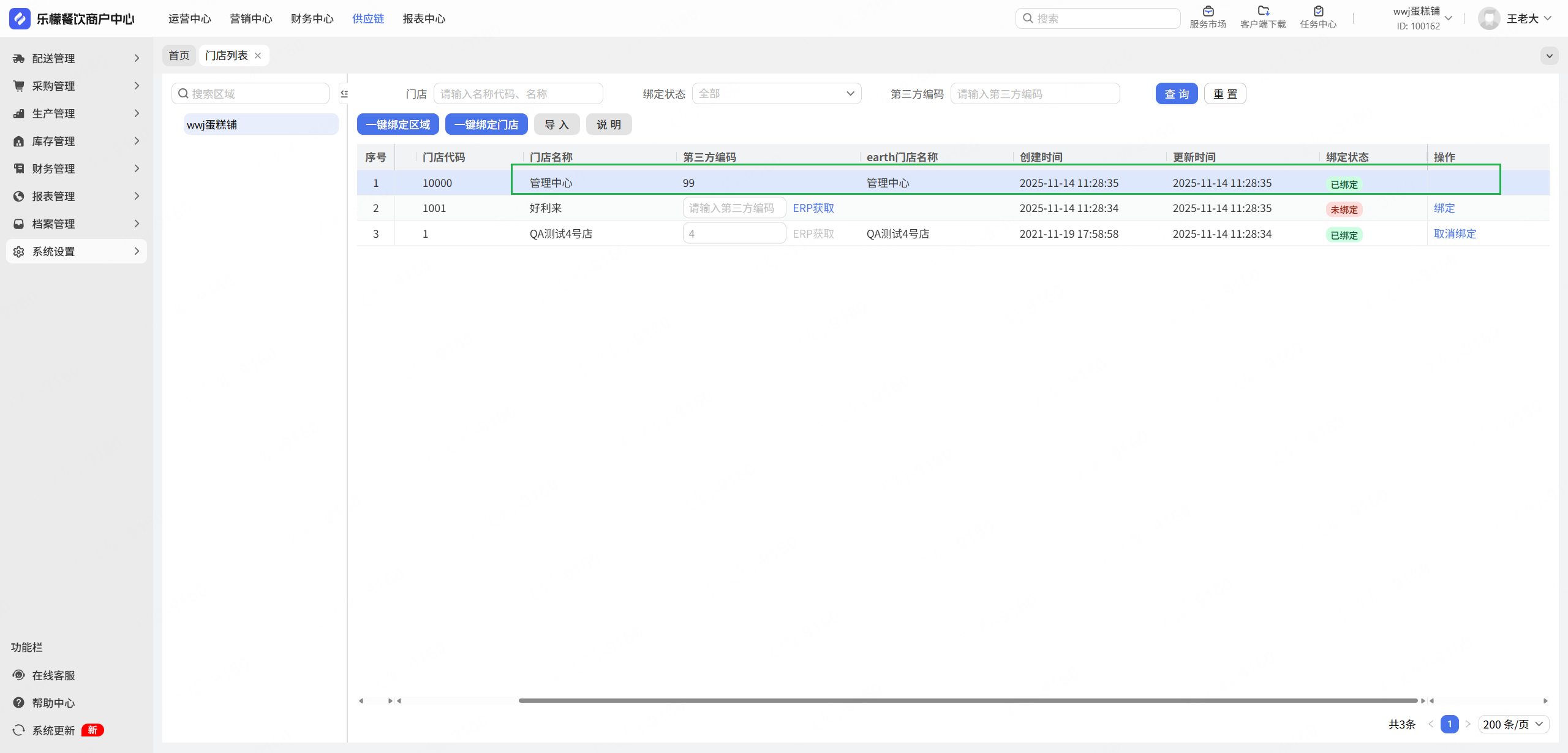Click the horizontal table scrollbar
This screenshot has width=1568, height=753.
coord(968,700)
